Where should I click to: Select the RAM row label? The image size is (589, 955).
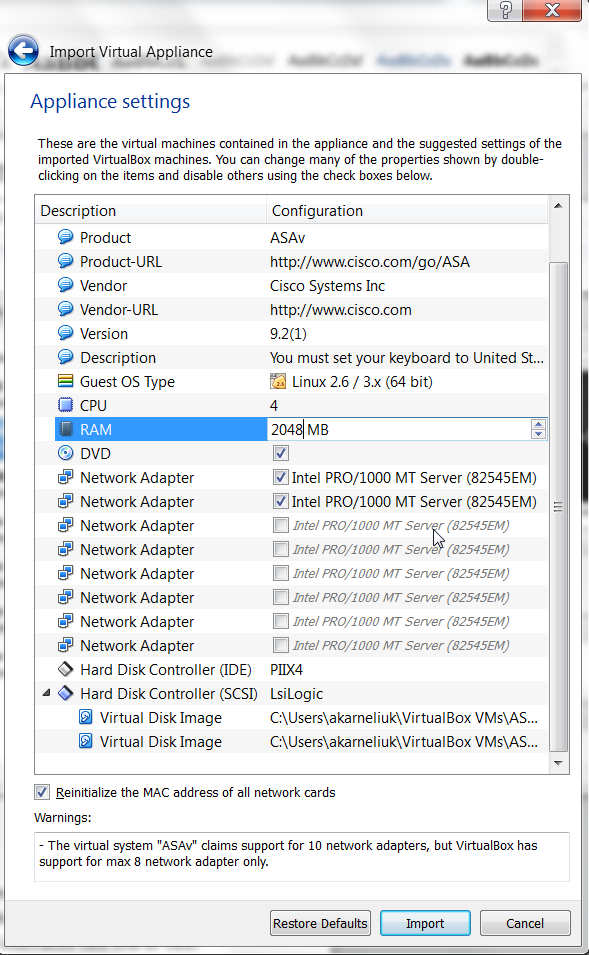[x=96, y=429]
